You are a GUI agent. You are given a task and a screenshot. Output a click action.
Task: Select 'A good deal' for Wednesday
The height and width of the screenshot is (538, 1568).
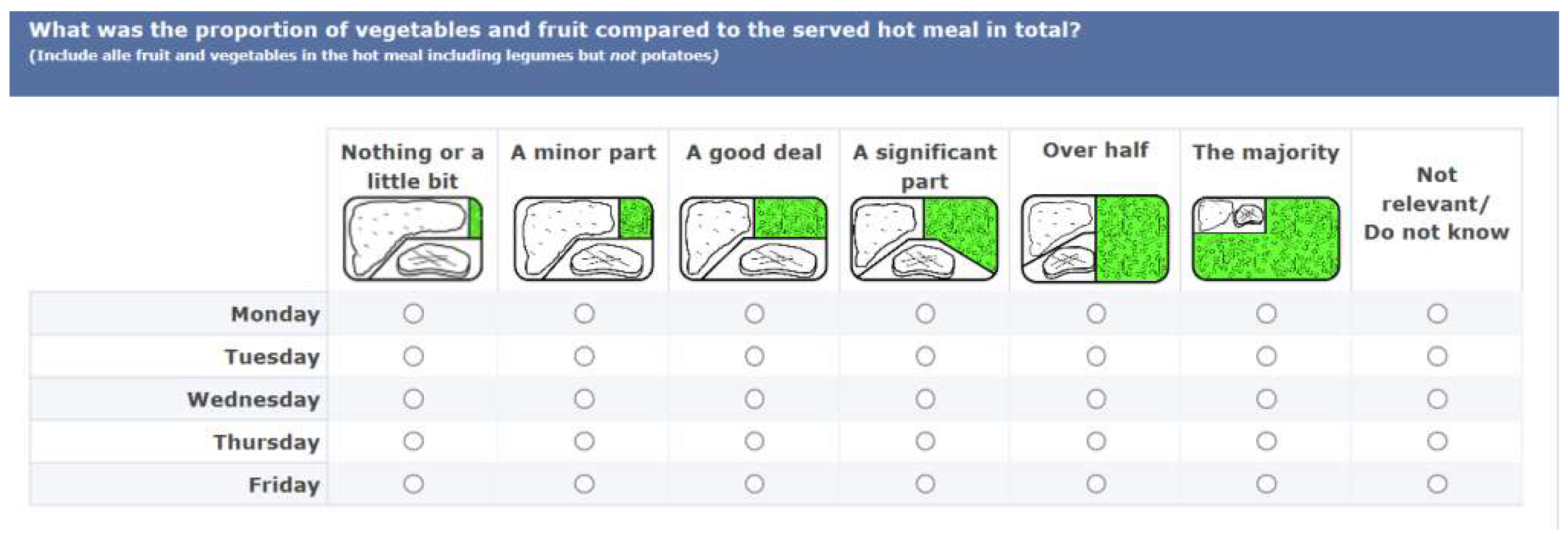point(755,399)
